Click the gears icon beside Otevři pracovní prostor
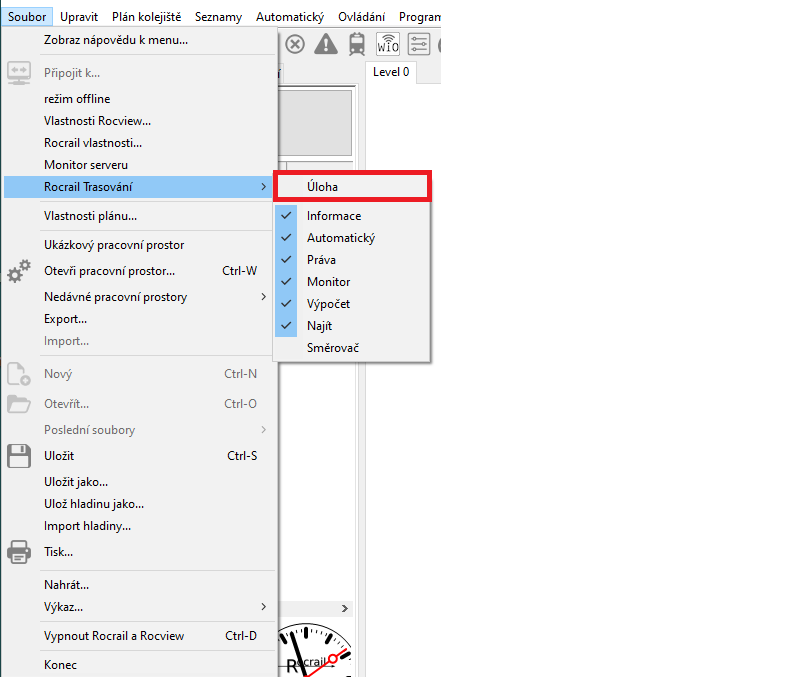This screenshot has width=785, height=677. [x=19, y=271]
